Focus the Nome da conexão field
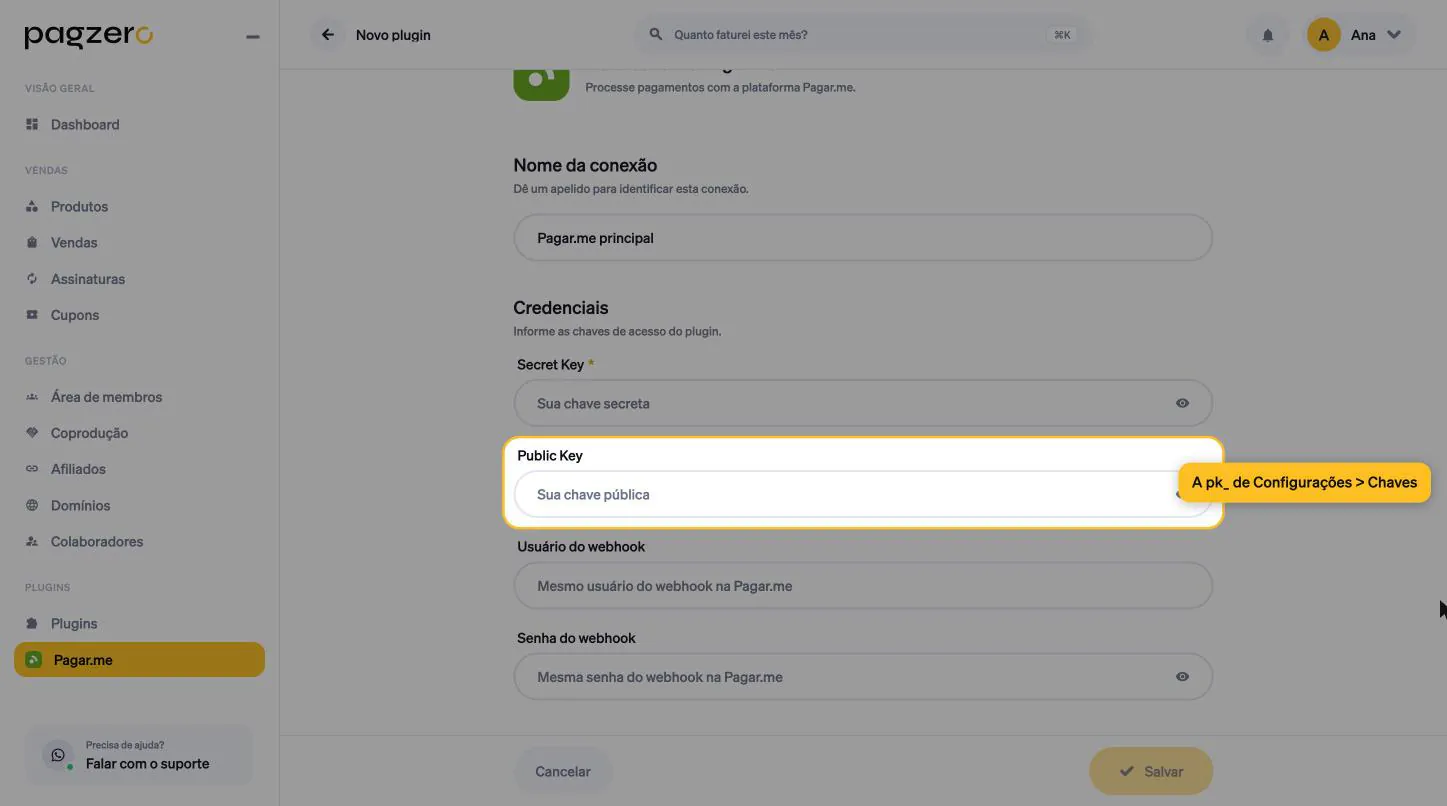1447x806 pixels. click(863, 238)
